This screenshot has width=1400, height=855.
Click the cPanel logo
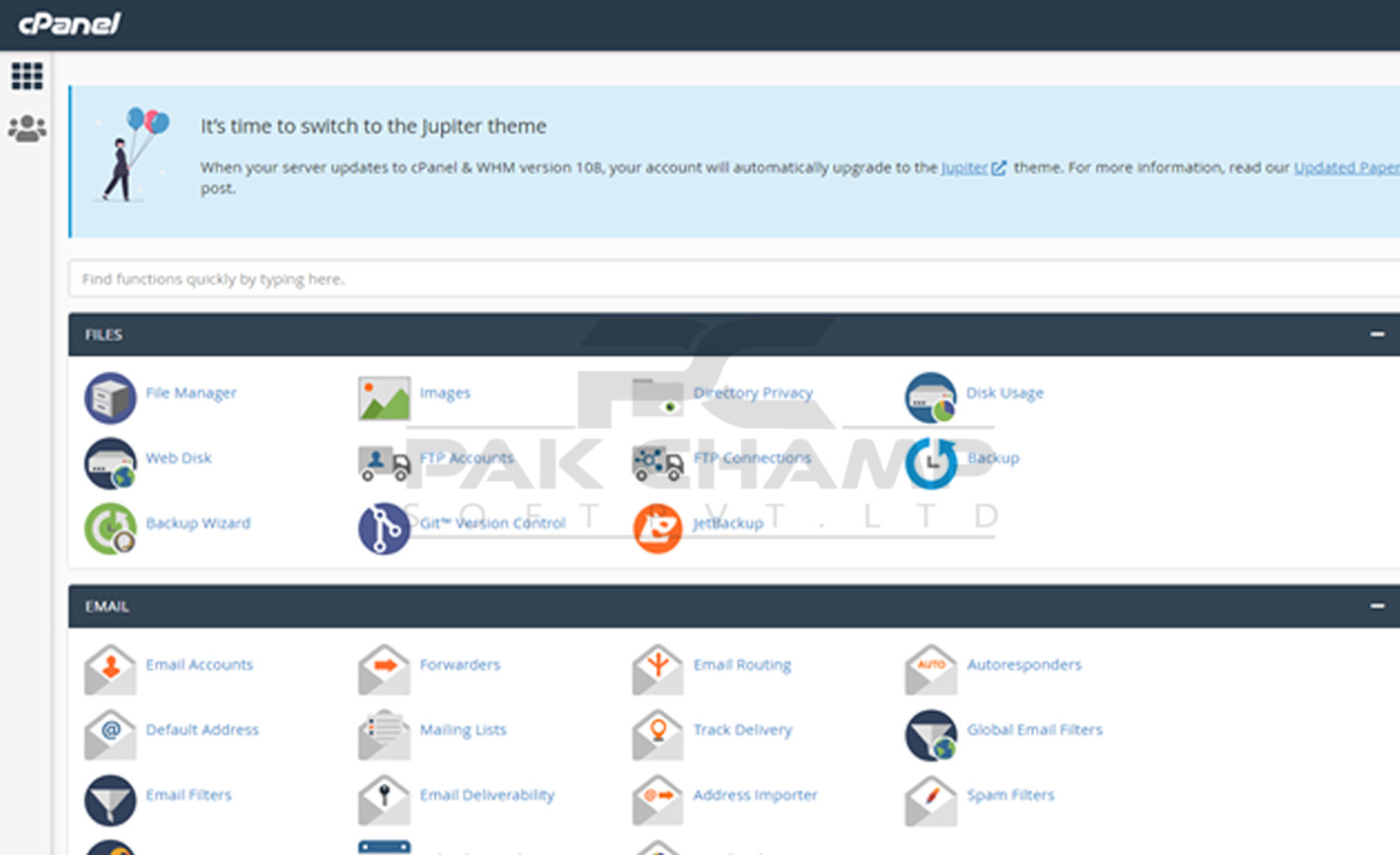coord(69,24)
